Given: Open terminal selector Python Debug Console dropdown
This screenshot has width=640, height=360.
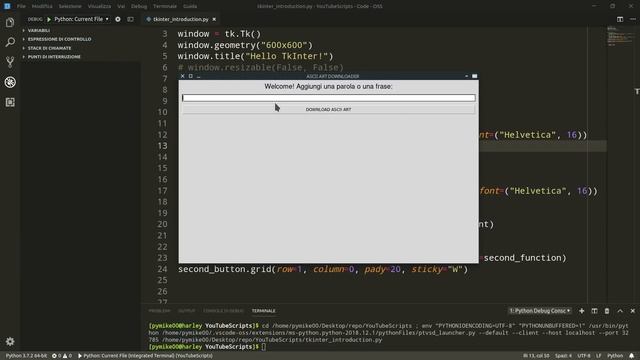Looking at the screenshot, I should pyautogui.click(x=540, y=311).
